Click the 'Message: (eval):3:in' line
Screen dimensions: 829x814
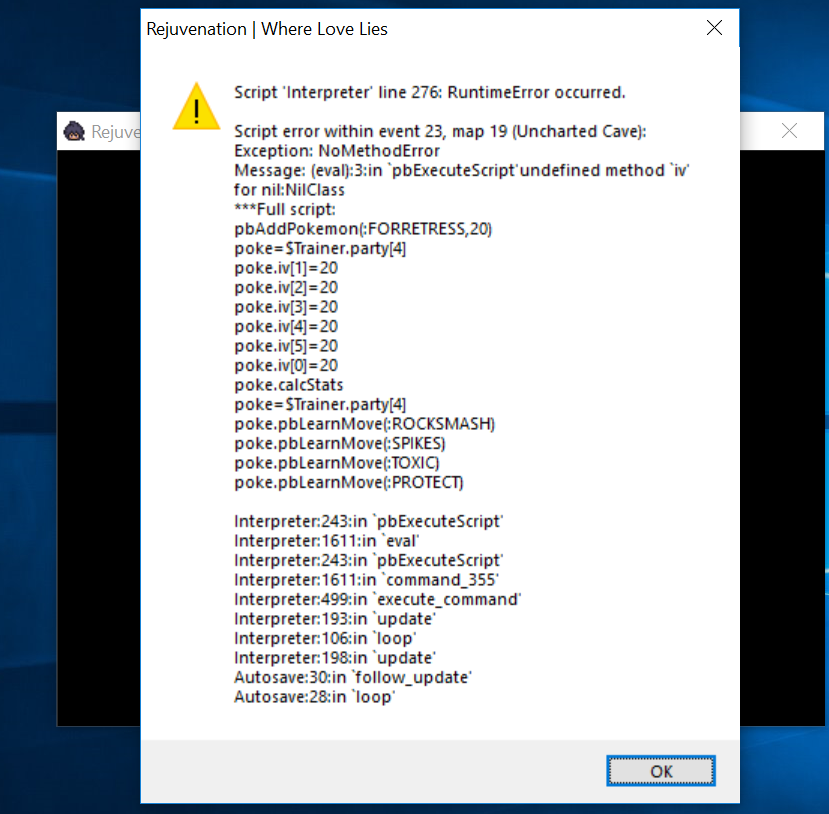point(462,170)
